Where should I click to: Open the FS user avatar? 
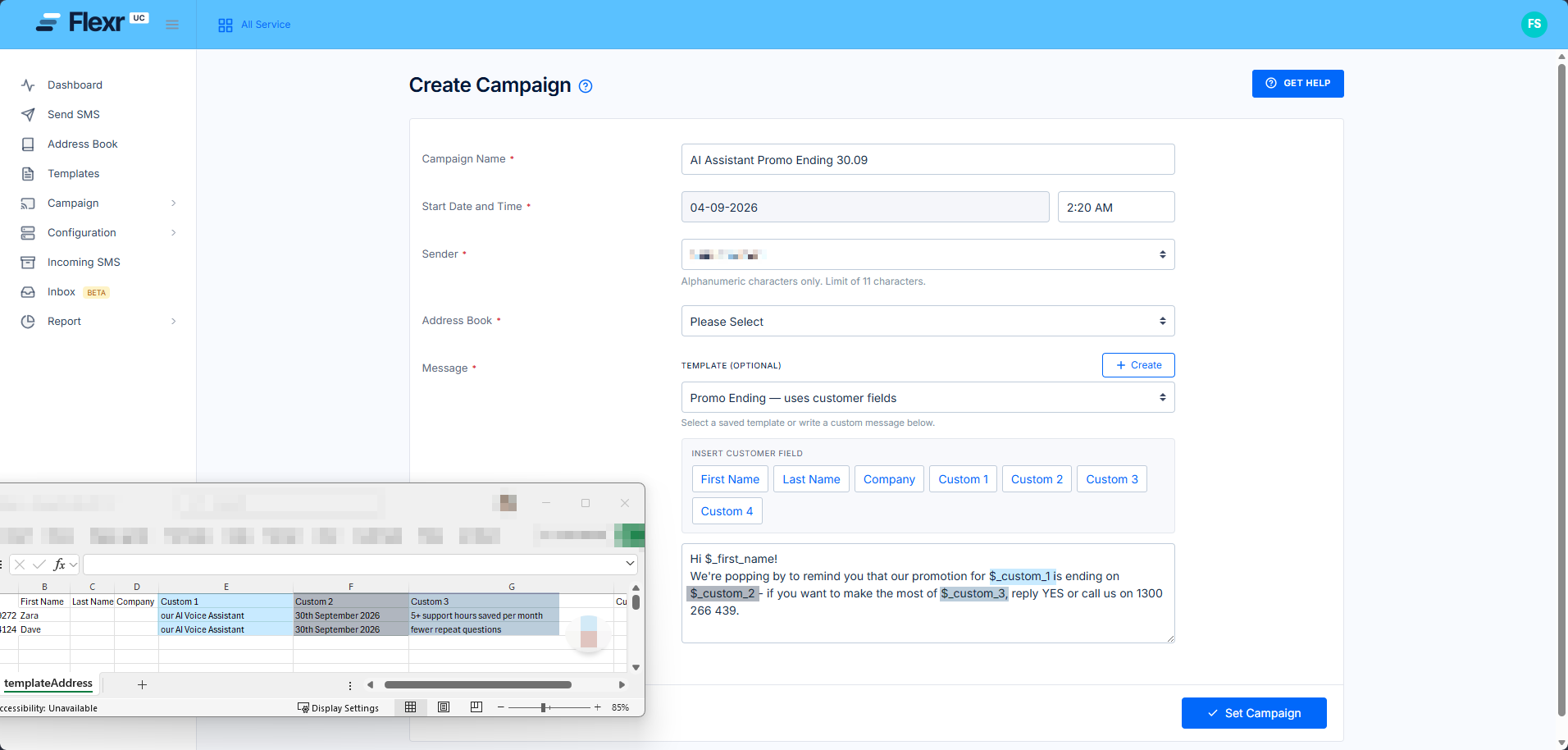(1534, 25)
